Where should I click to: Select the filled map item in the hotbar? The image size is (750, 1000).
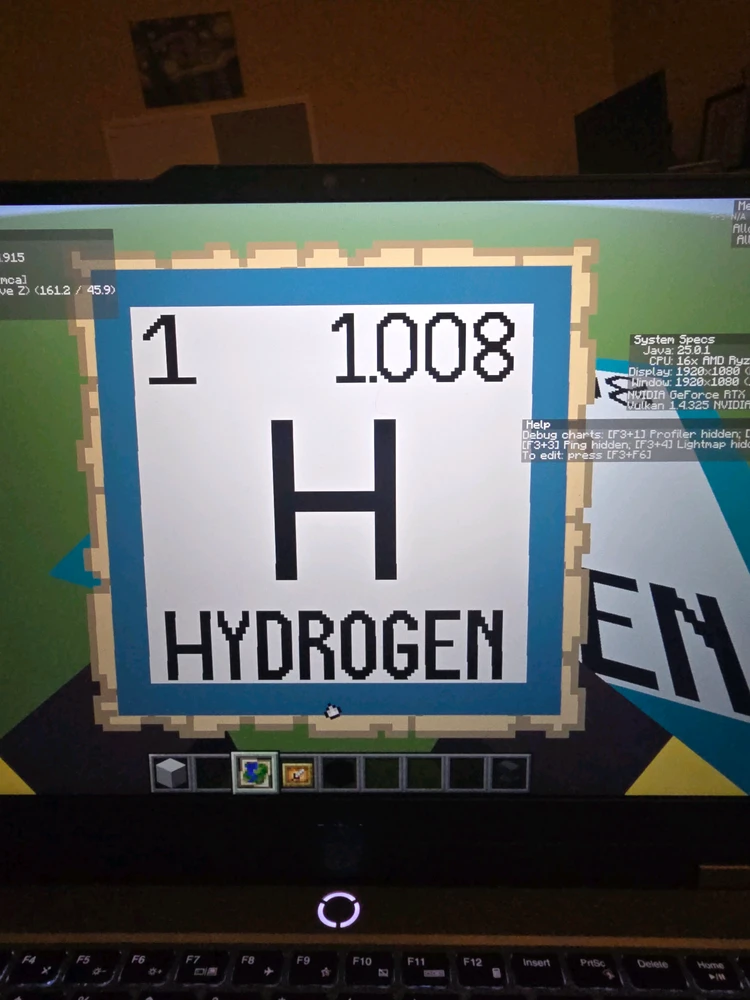(255, 772)
